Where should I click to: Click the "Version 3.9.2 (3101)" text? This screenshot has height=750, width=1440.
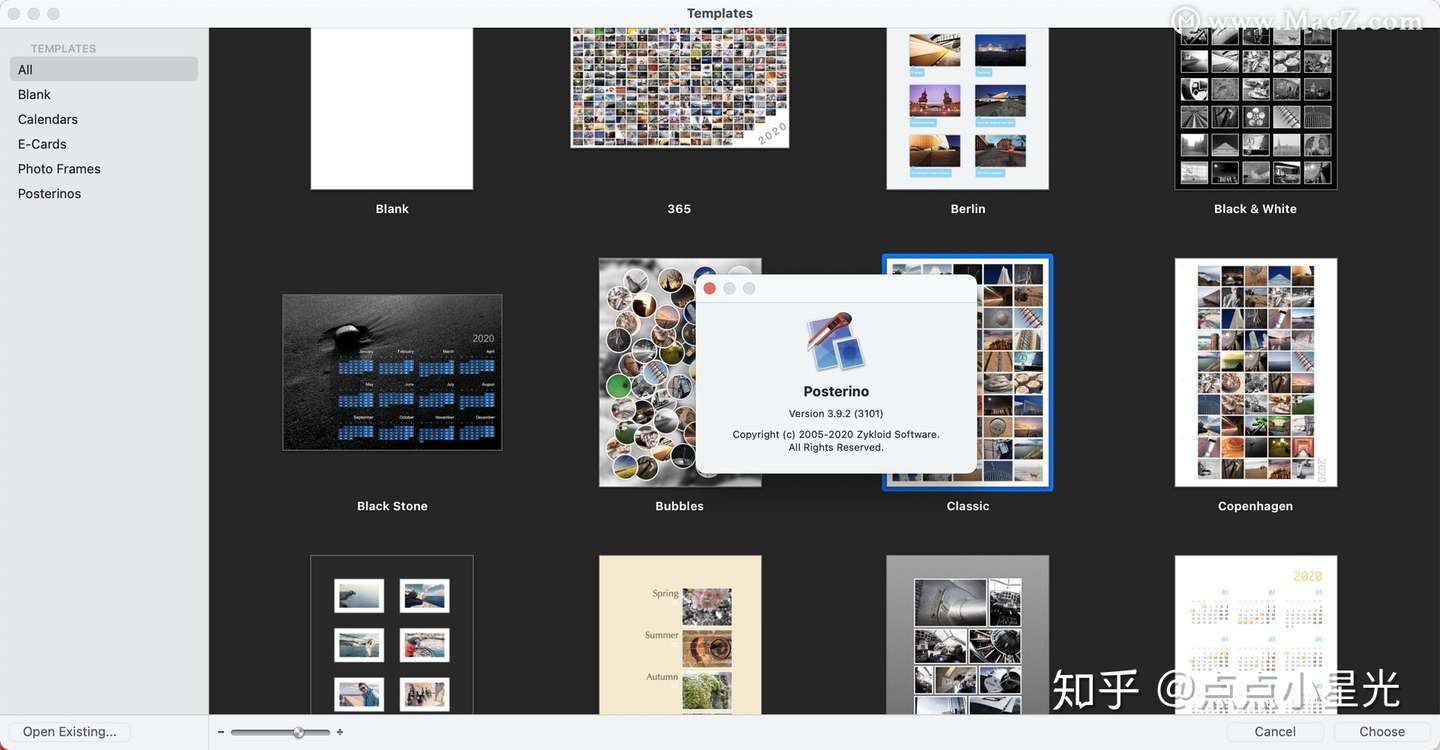[x=836, y=414]
